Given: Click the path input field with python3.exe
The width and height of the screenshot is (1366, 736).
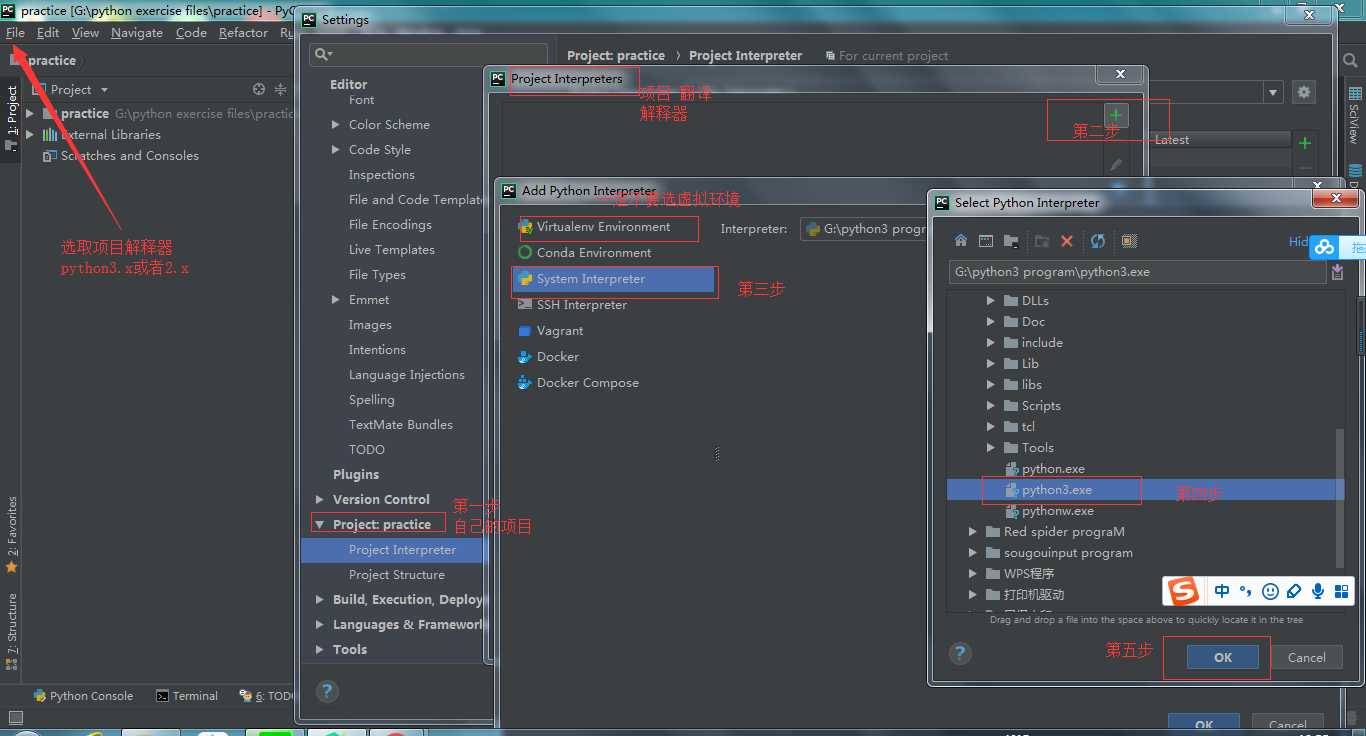Looking at the screenshot, I should point(1138,272).
